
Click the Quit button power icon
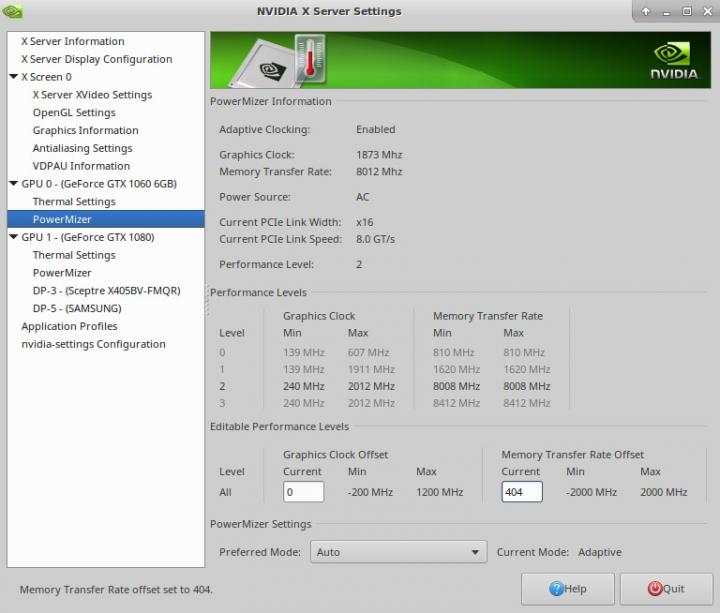[x=655, y=589]
